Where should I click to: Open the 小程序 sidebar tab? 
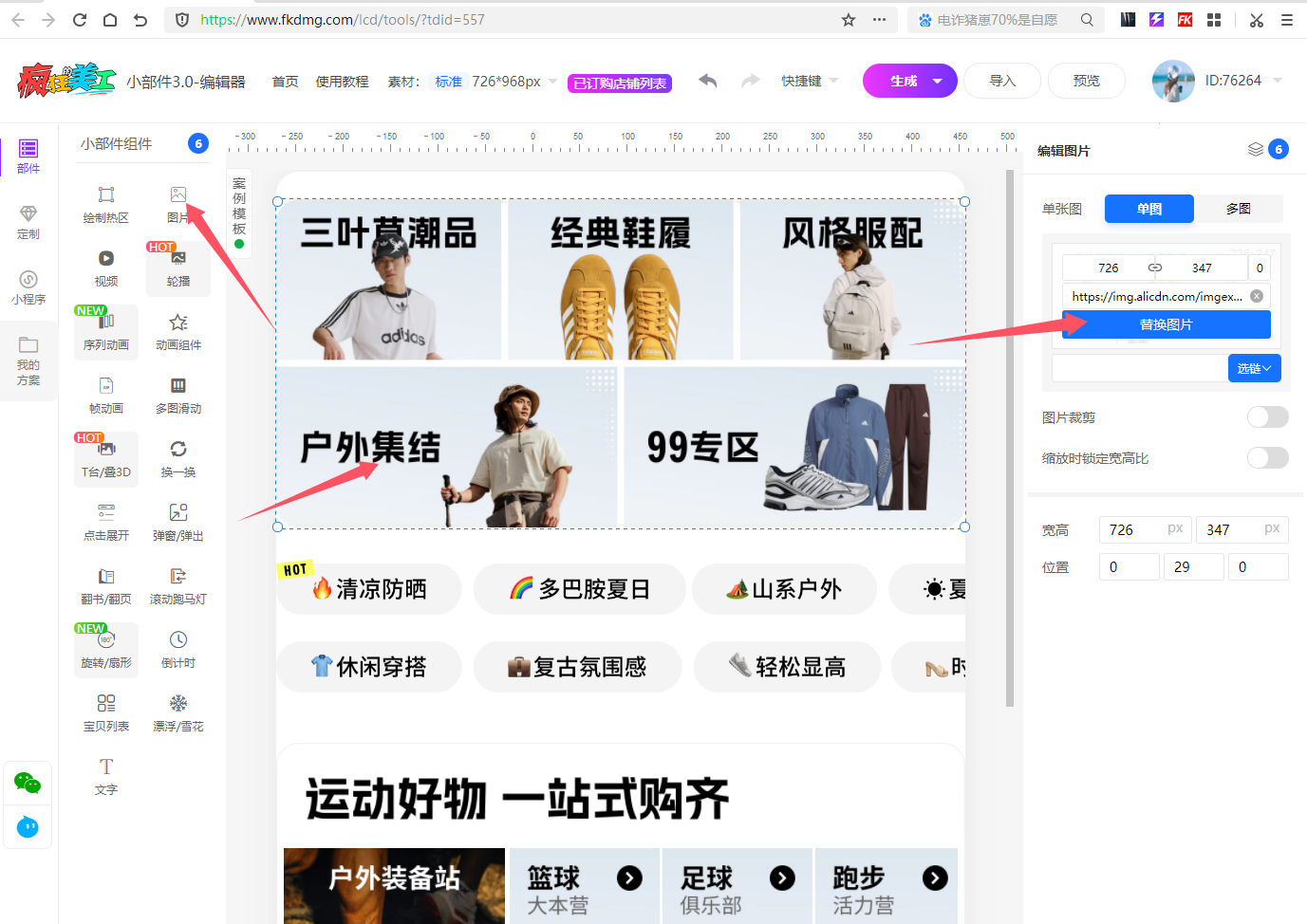(x=28, y=287)
